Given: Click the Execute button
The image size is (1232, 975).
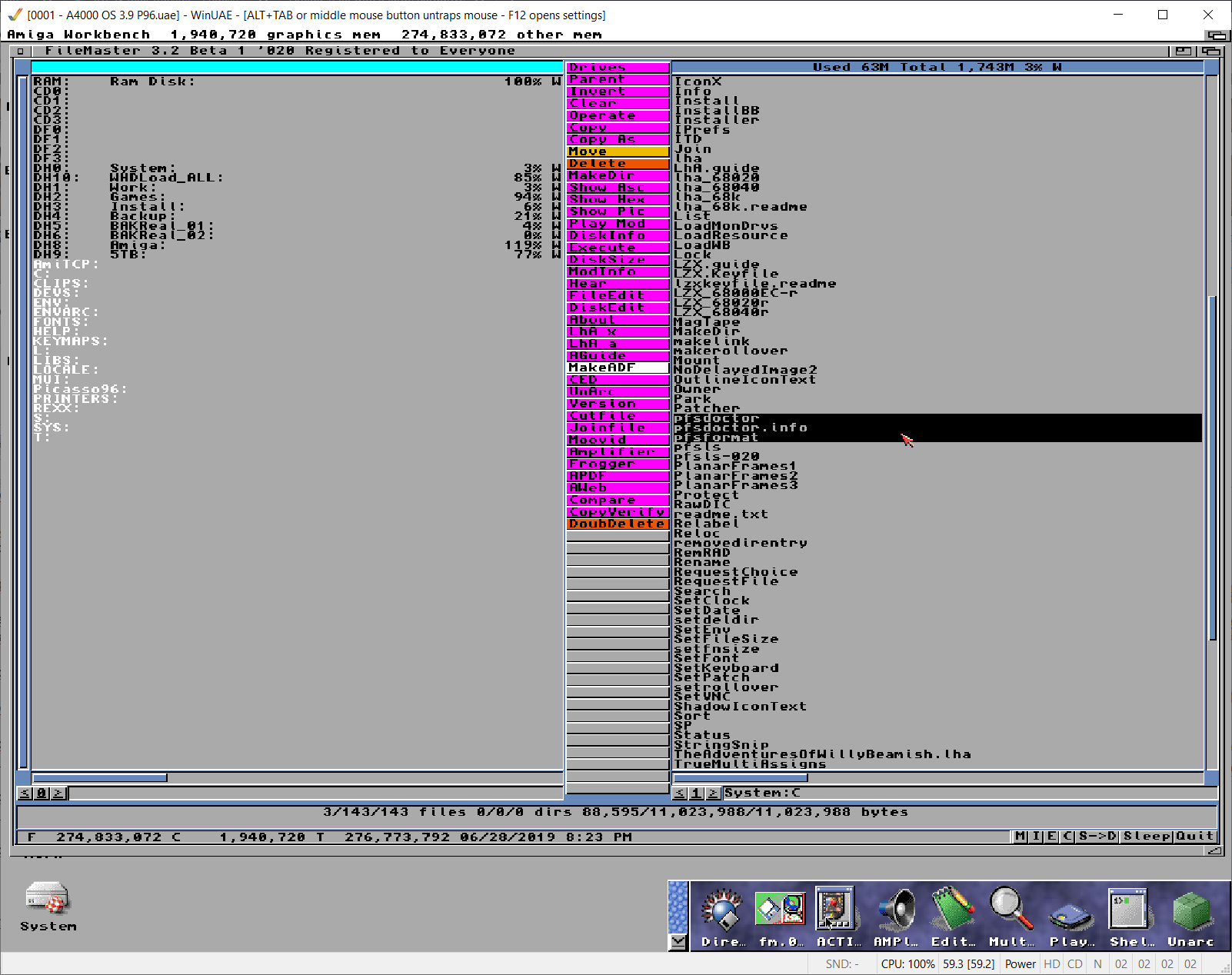Looking at the screenshot, I should click(618, 248).
